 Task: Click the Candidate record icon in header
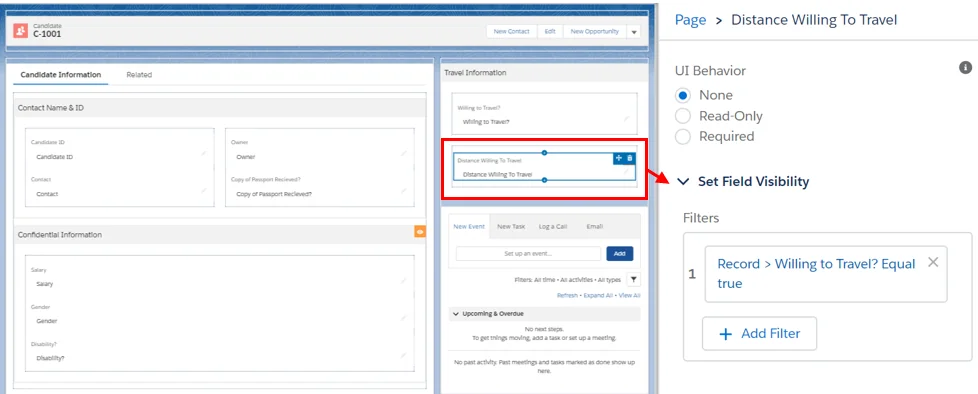tap(21, 31)
